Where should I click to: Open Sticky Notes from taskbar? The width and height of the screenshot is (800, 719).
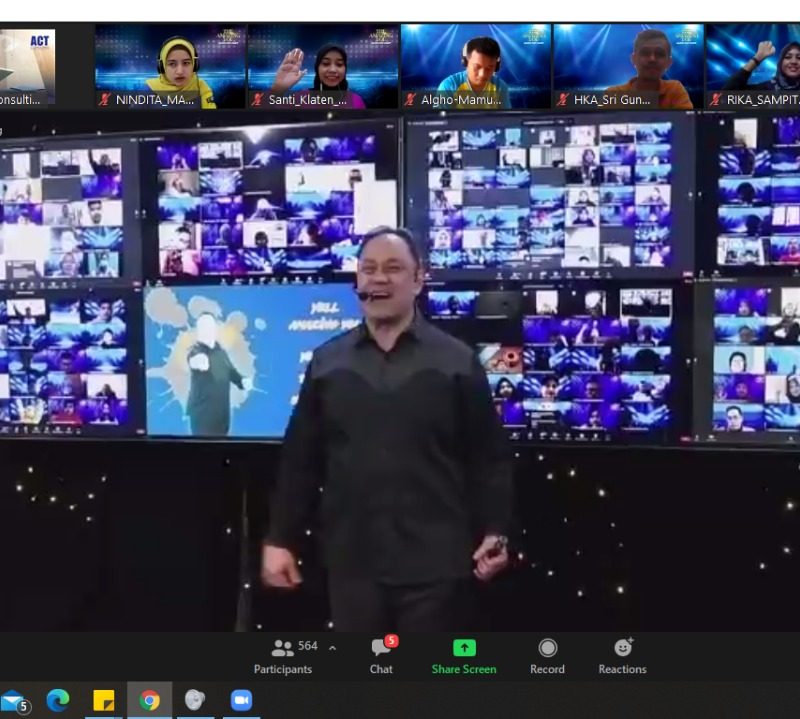104,701
